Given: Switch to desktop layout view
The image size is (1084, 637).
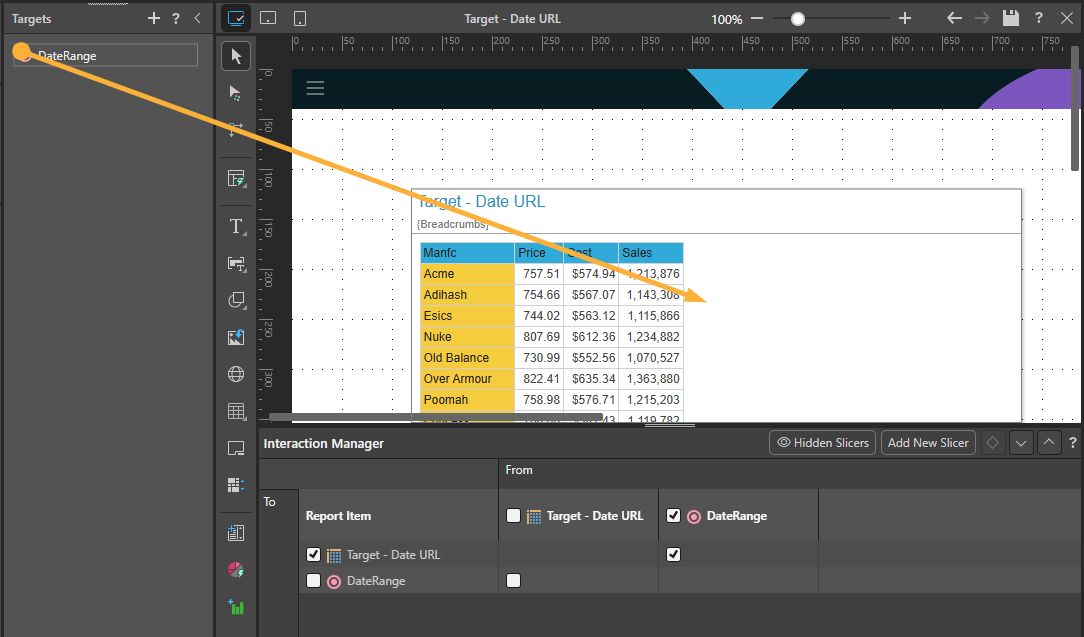Looking at the screenshot, I should click(x=236, y=18).
